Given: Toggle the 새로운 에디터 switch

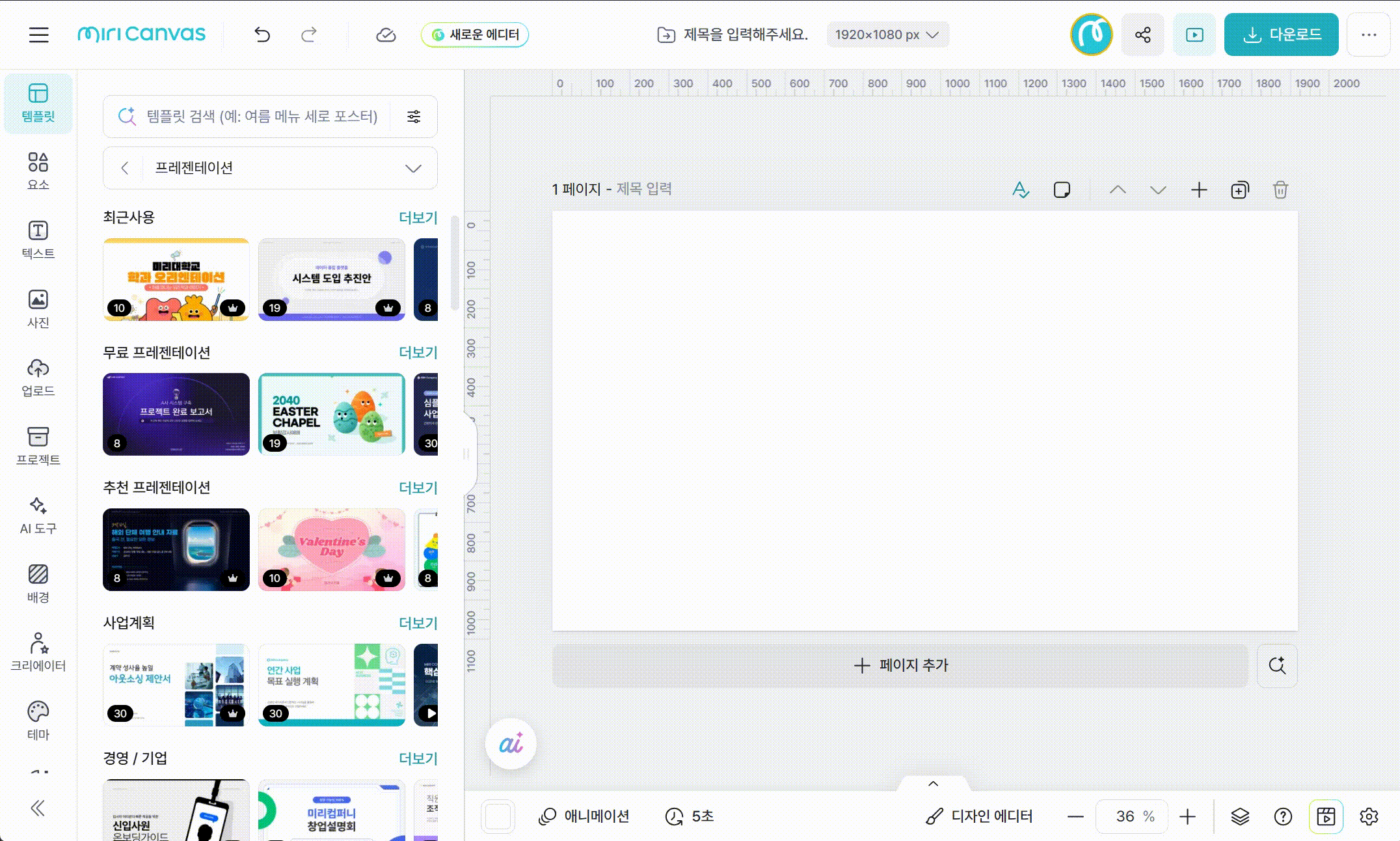Looking at the screenshot, I should (x=475, y=34).
